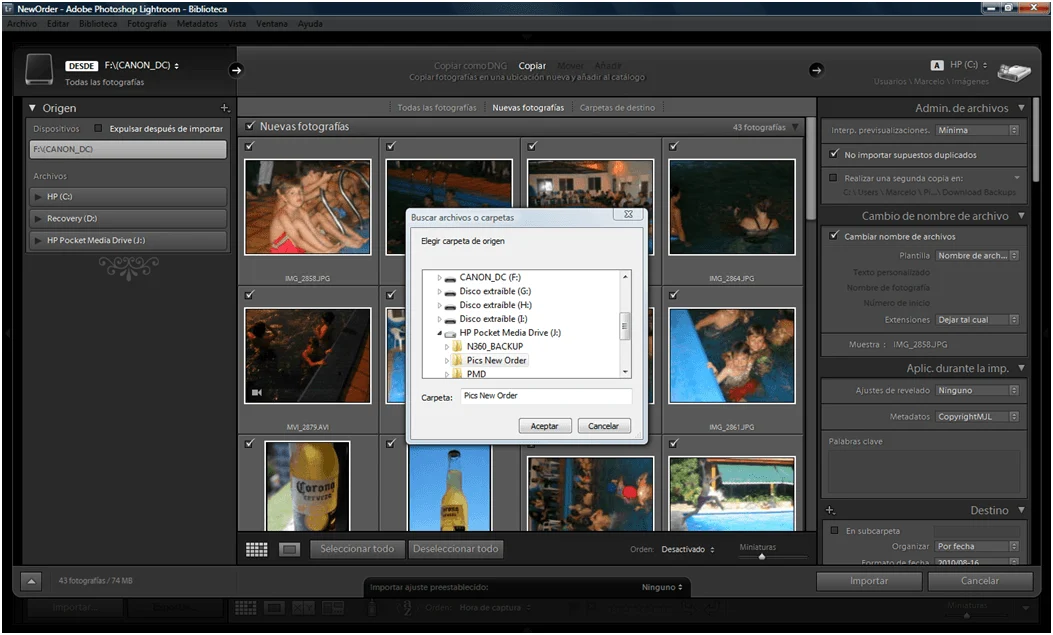Select PMD folder in tree
Viewport: 1053px width, 635px height.
(476, 374)
